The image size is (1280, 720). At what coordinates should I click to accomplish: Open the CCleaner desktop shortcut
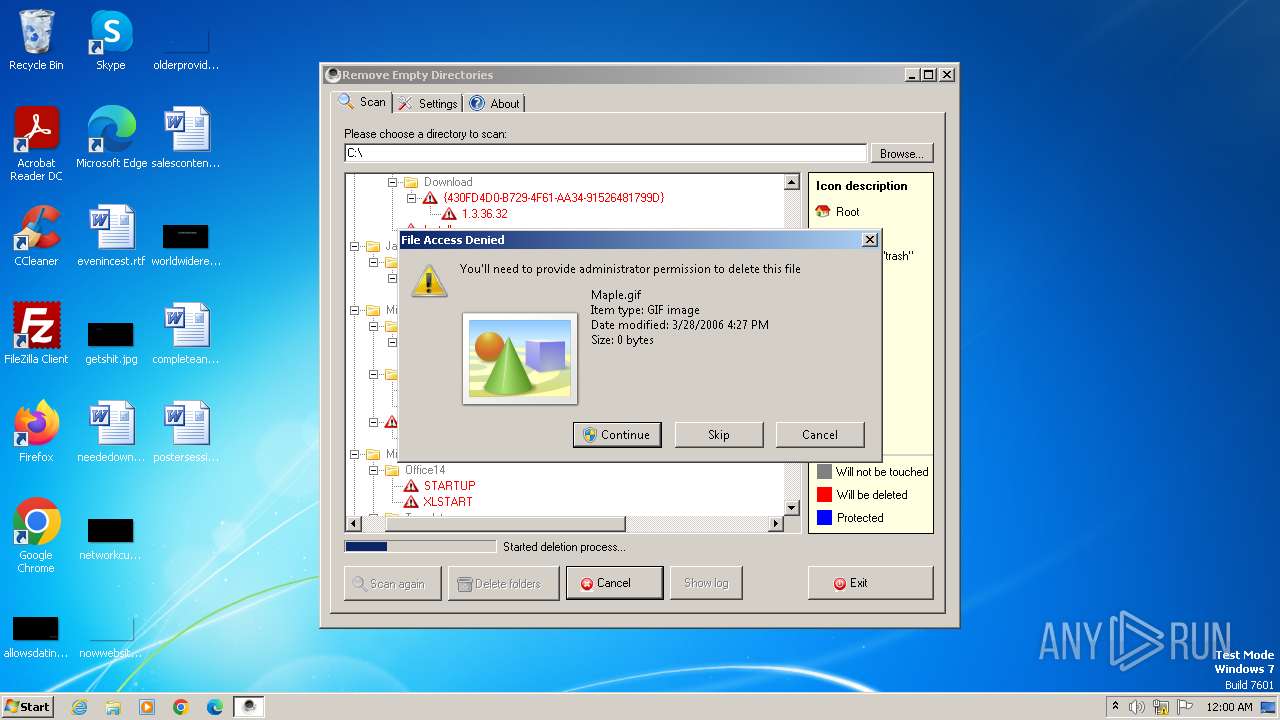click(36, 236)
